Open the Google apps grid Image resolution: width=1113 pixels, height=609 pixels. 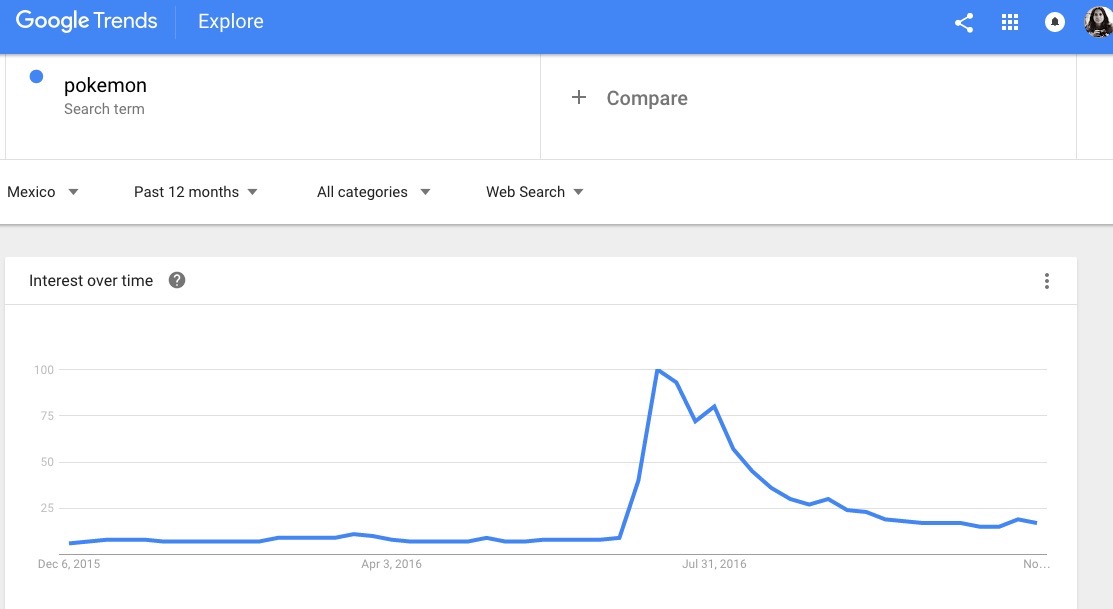click(x=1009, y=23)
